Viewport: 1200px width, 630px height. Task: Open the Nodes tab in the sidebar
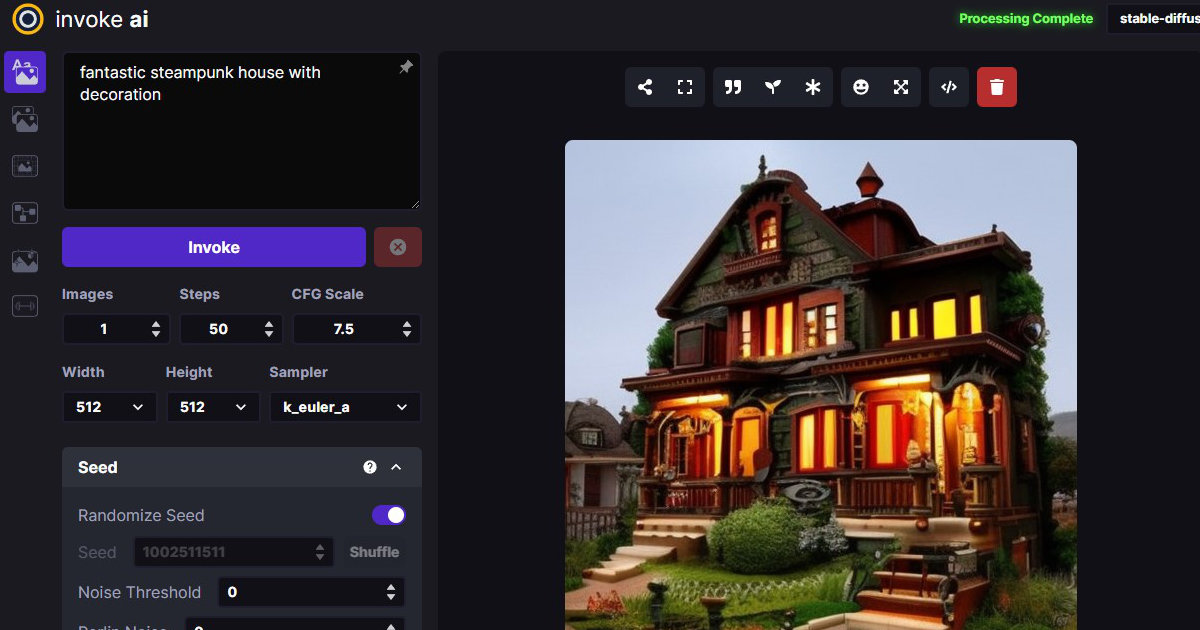point(25,213)
